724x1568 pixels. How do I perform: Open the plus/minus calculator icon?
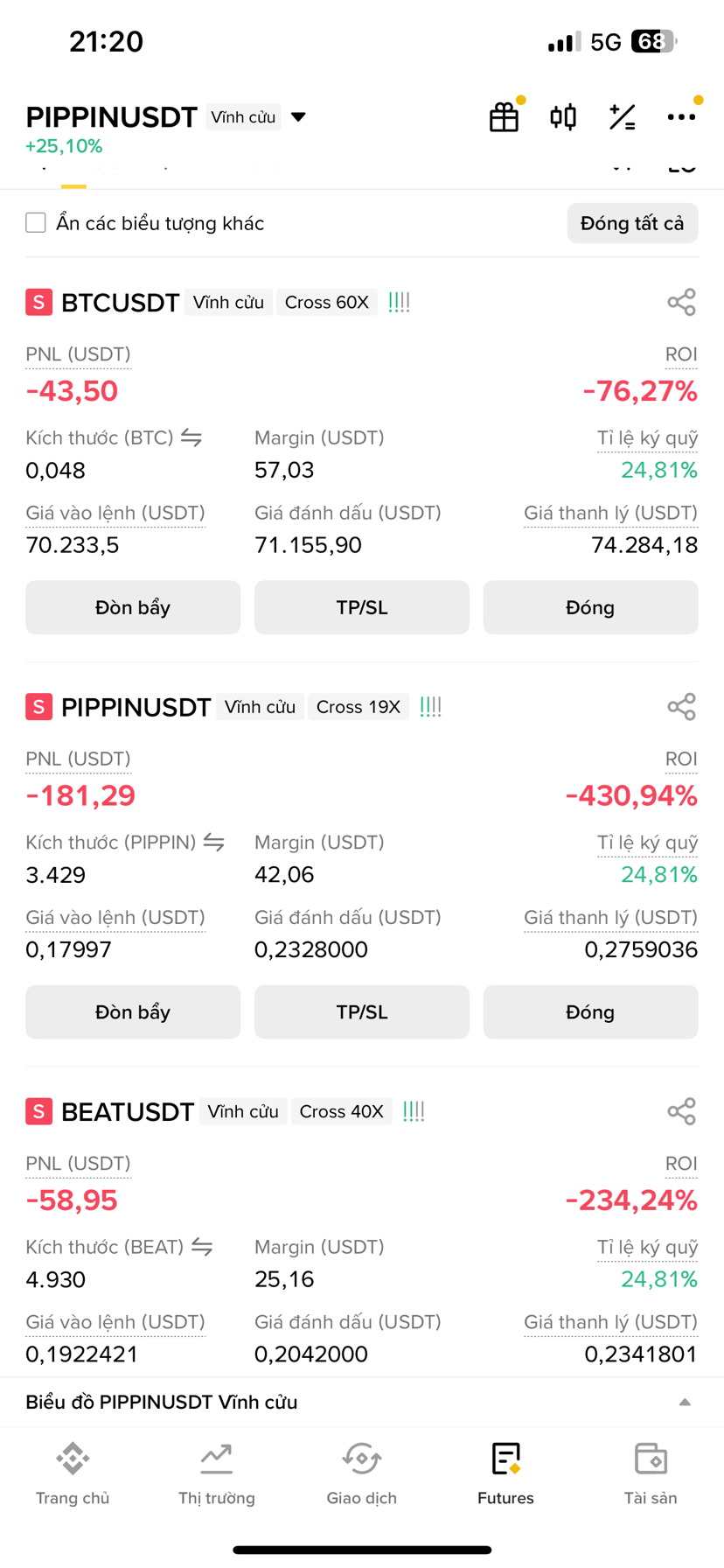(623, 116)
